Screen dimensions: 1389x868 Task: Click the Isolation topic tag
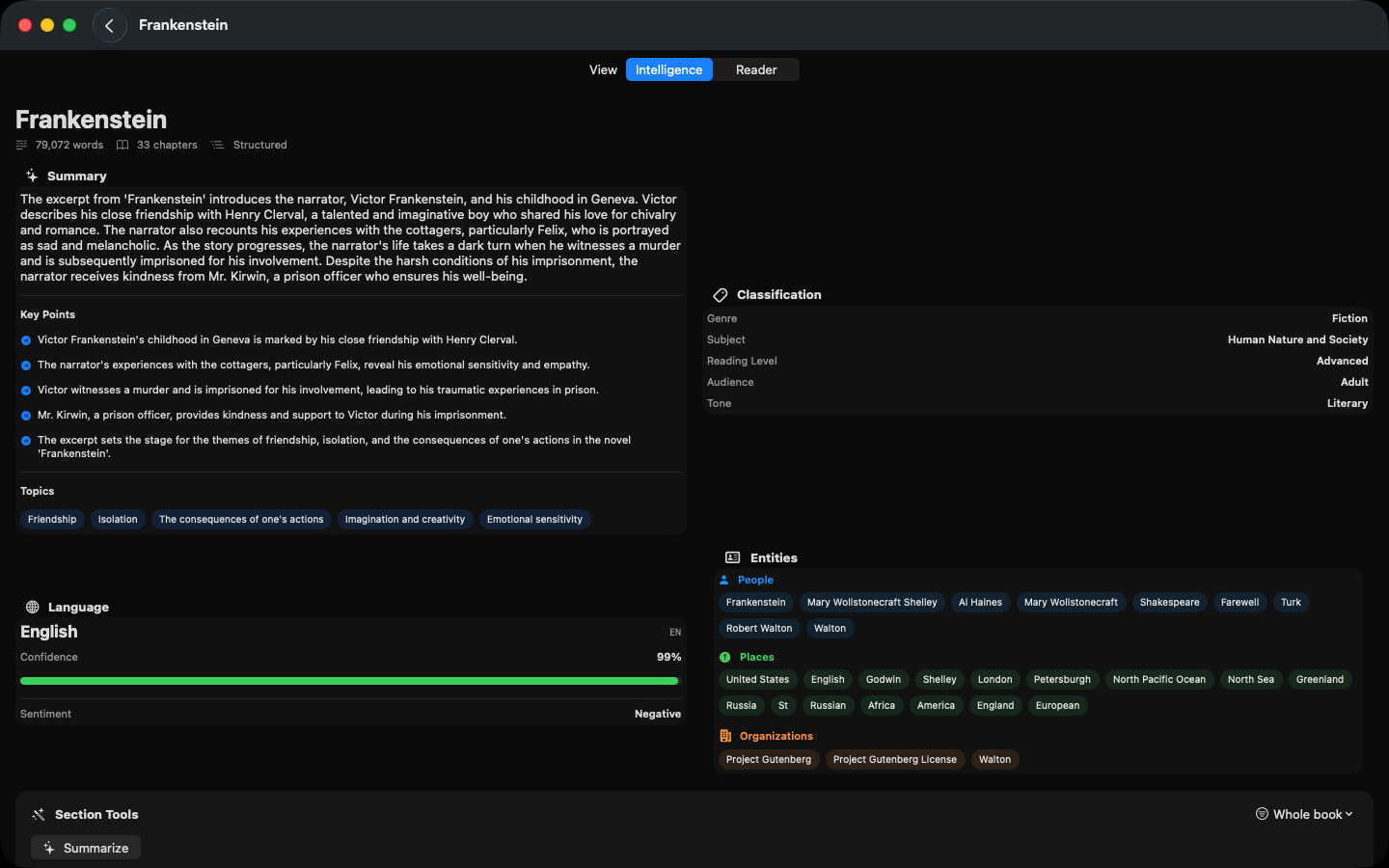pyautogui.click(x=118, y=519)
